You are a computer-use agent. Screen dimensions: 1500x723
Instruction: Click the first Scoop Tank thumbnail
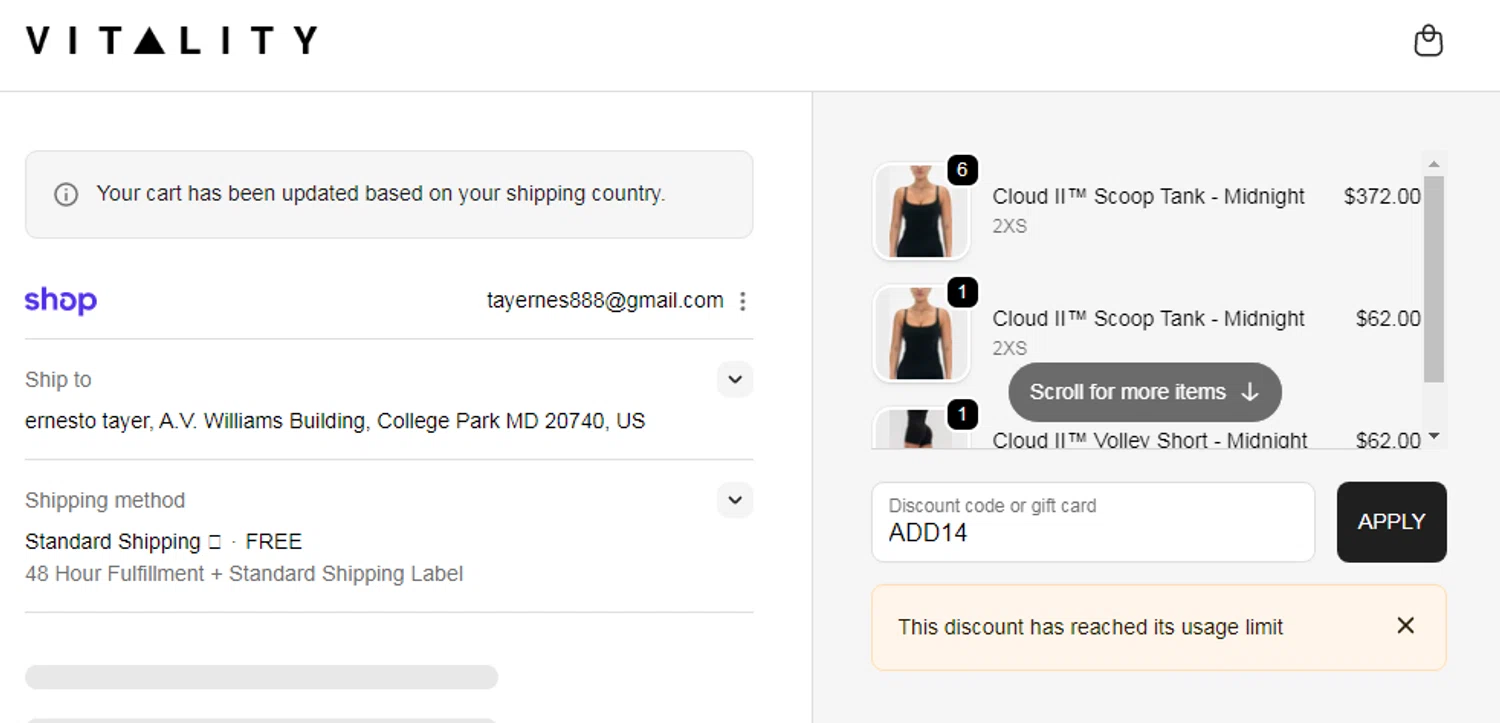point(921,212)
